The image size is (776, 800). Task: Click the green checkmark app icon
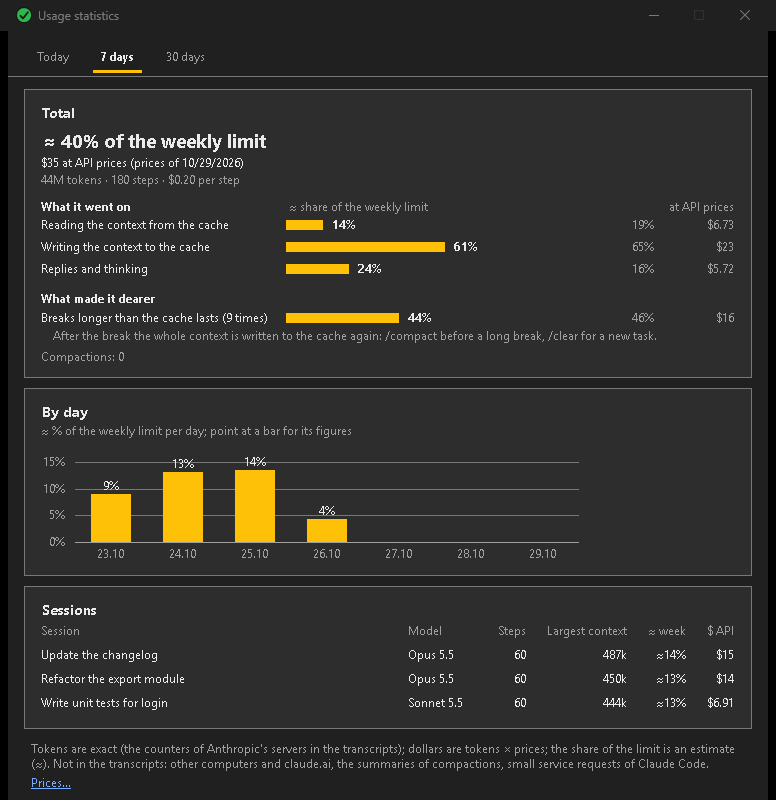coord(24,15)
